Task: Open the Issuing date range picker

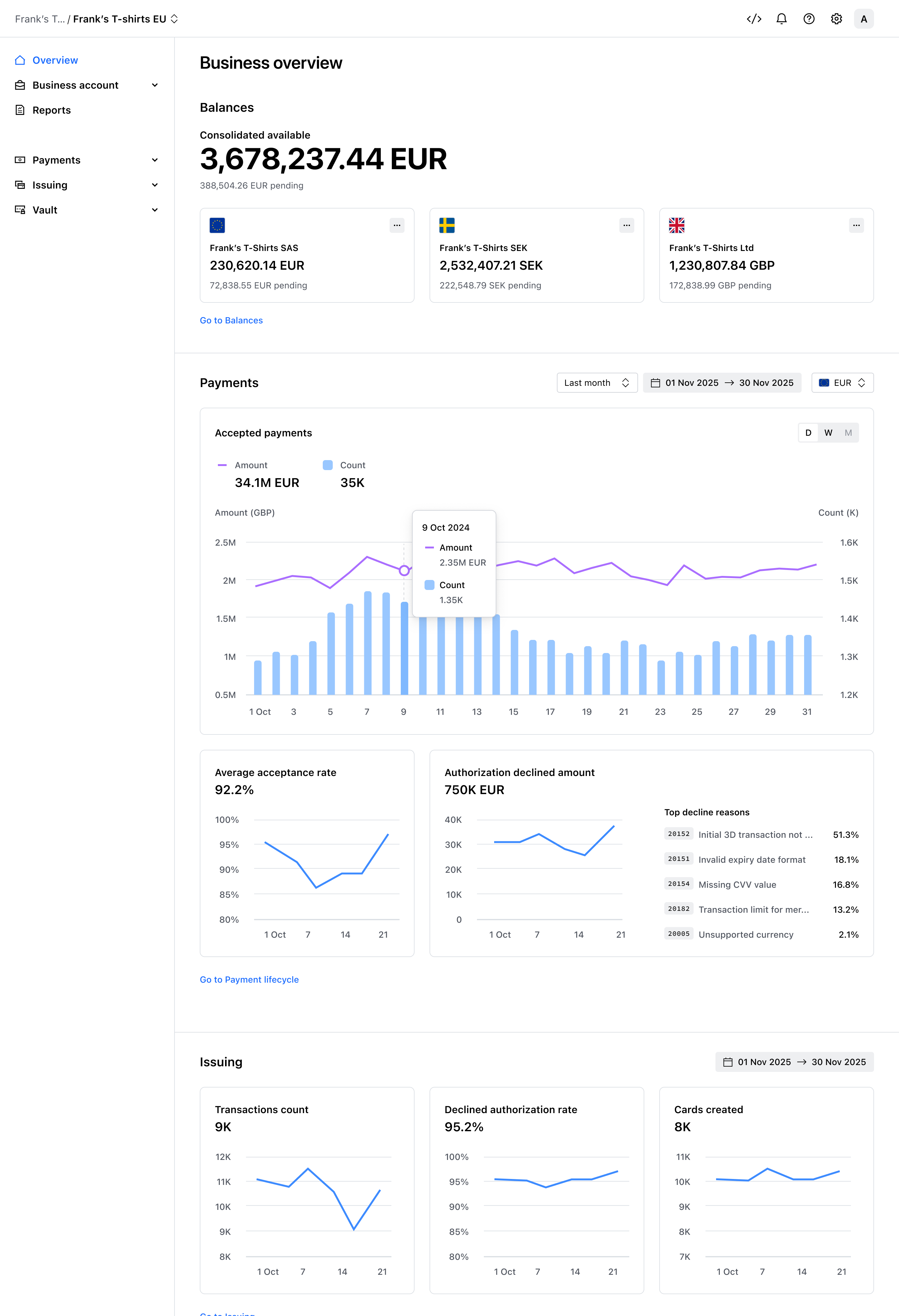Action: [x=794, y=1062]
